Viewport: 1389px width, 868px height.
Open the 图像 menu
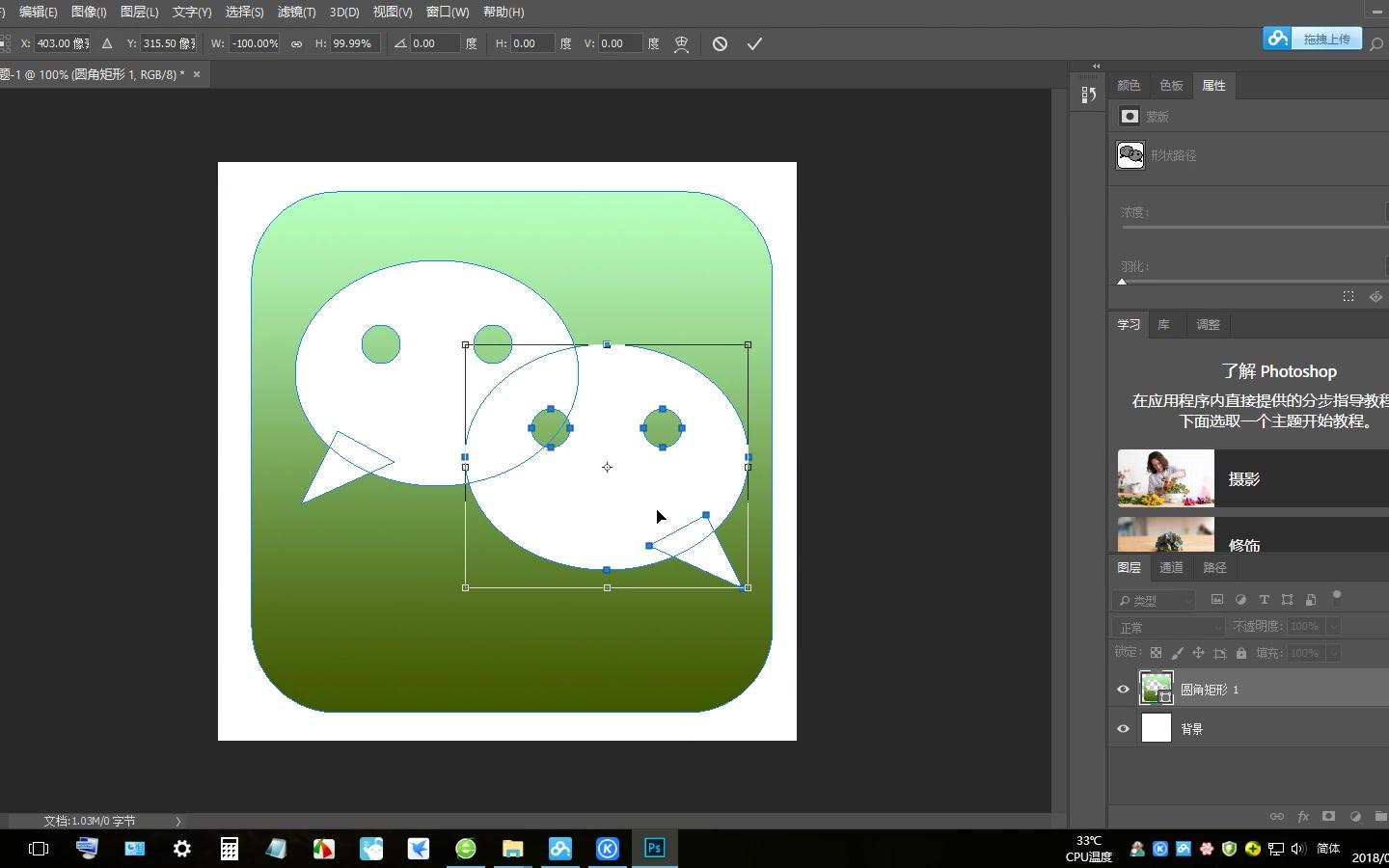(89, 12)
